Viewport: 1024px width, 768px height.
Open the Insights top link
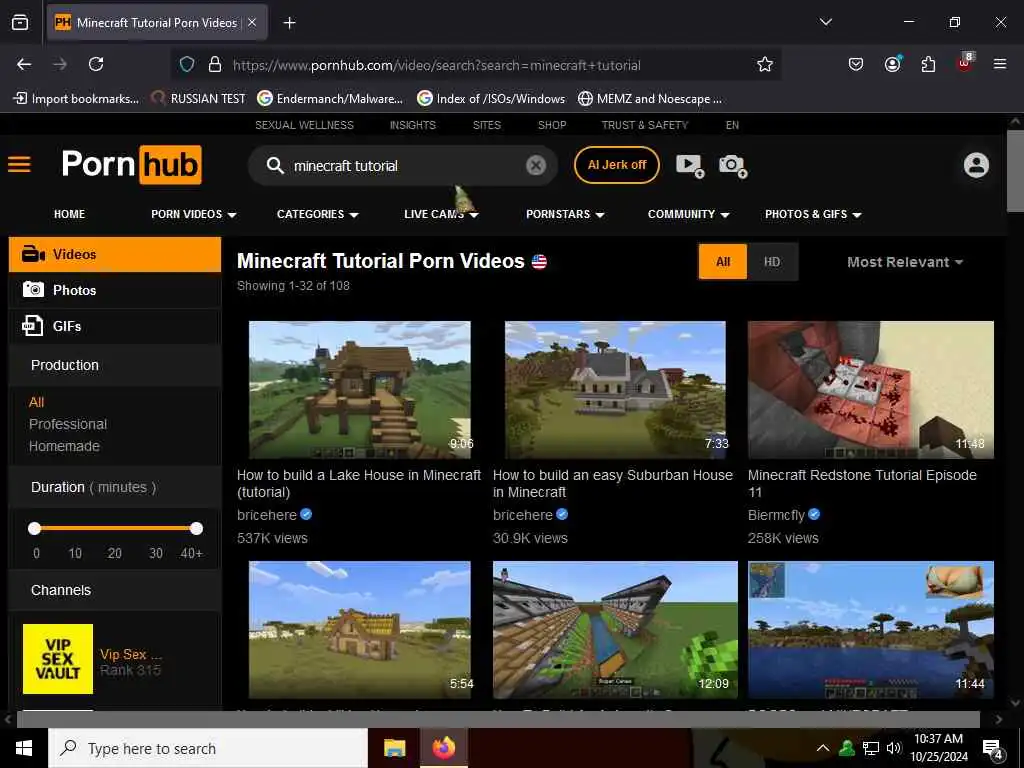[413, 125]
